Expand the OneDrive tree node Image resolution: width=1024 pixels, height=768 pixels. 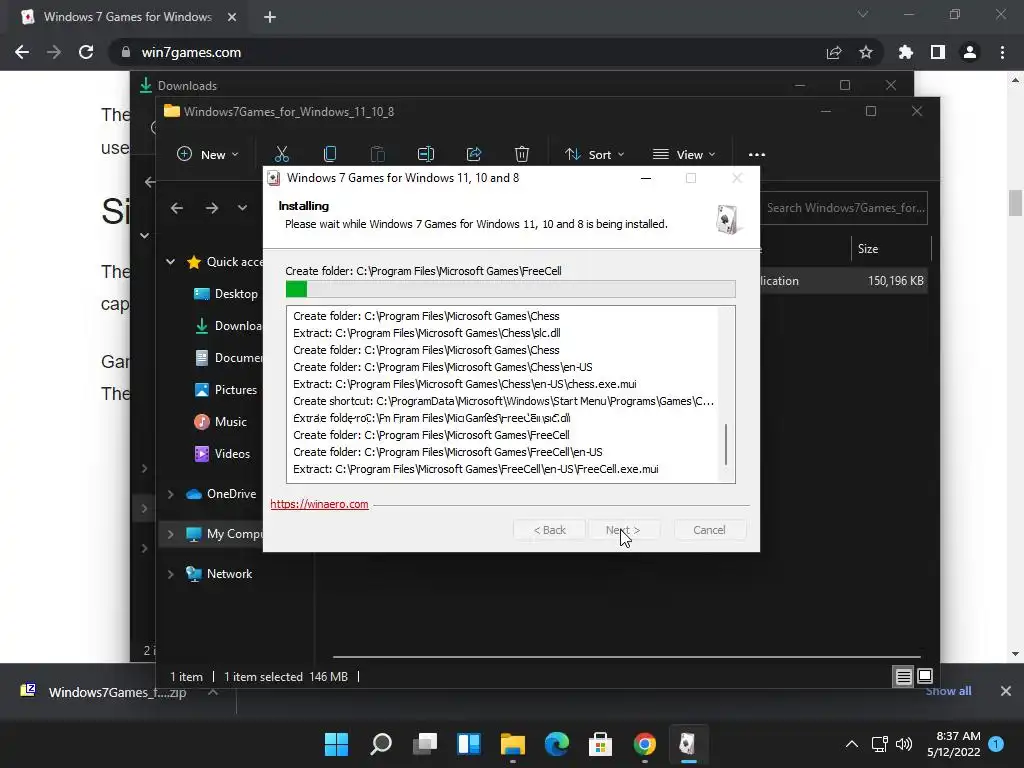coord(170,494)
